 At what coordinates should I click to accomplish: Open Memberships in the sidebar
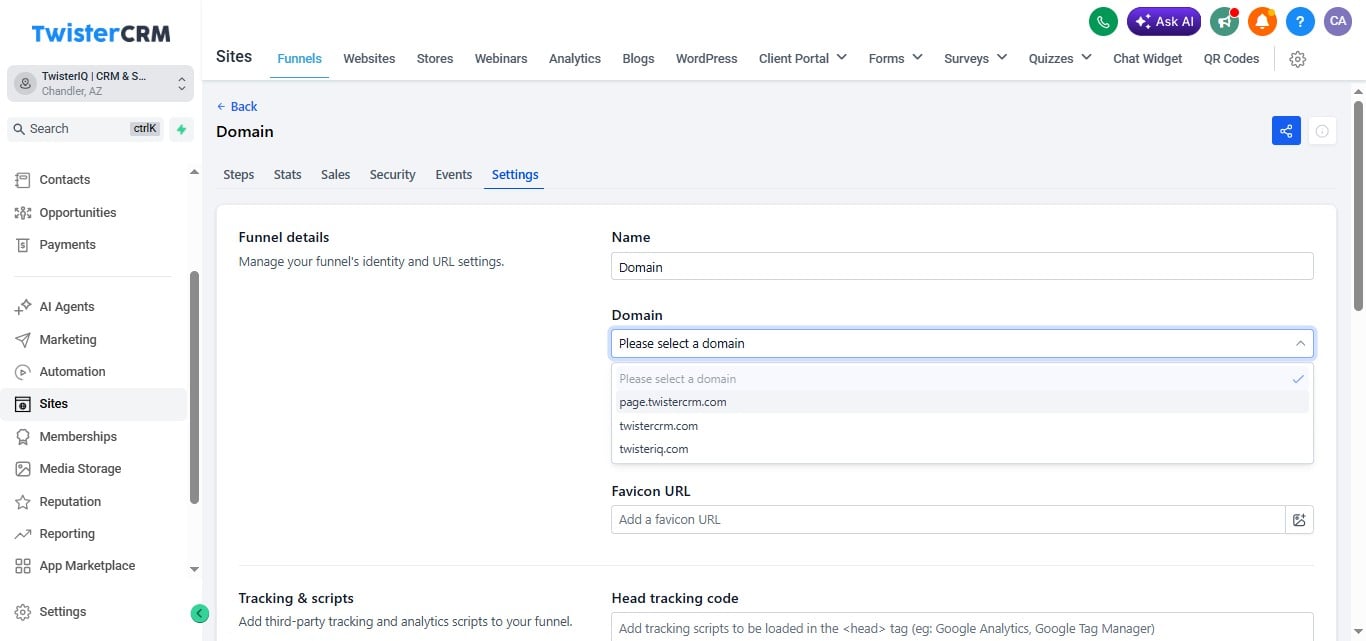78,437
